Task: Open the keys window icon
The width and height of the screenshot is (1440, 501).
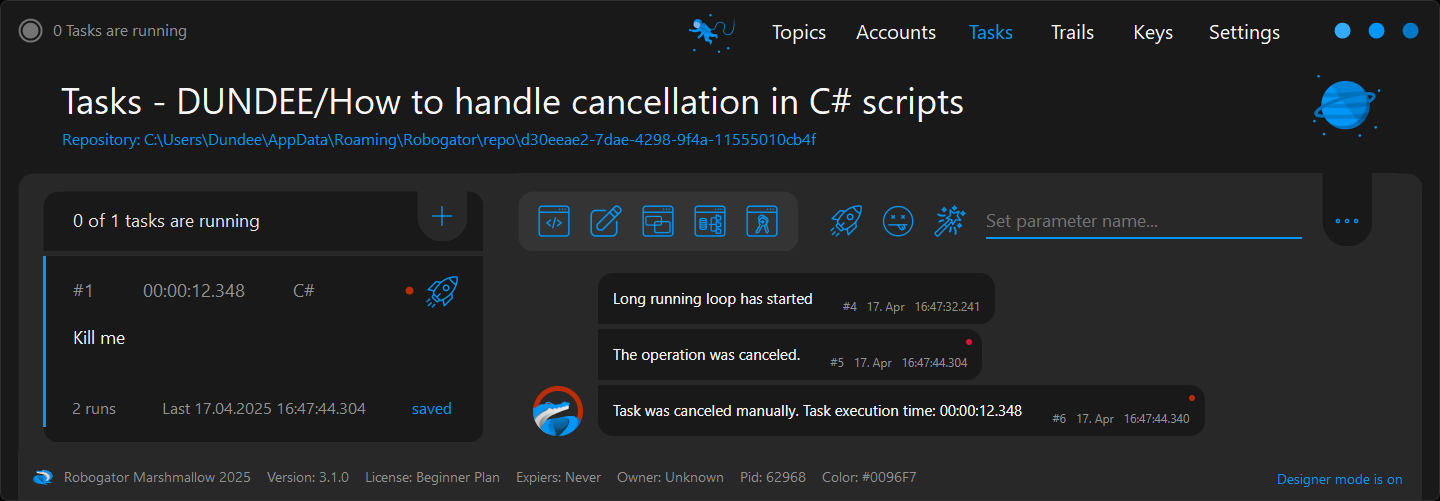Action: pos(762,221)
